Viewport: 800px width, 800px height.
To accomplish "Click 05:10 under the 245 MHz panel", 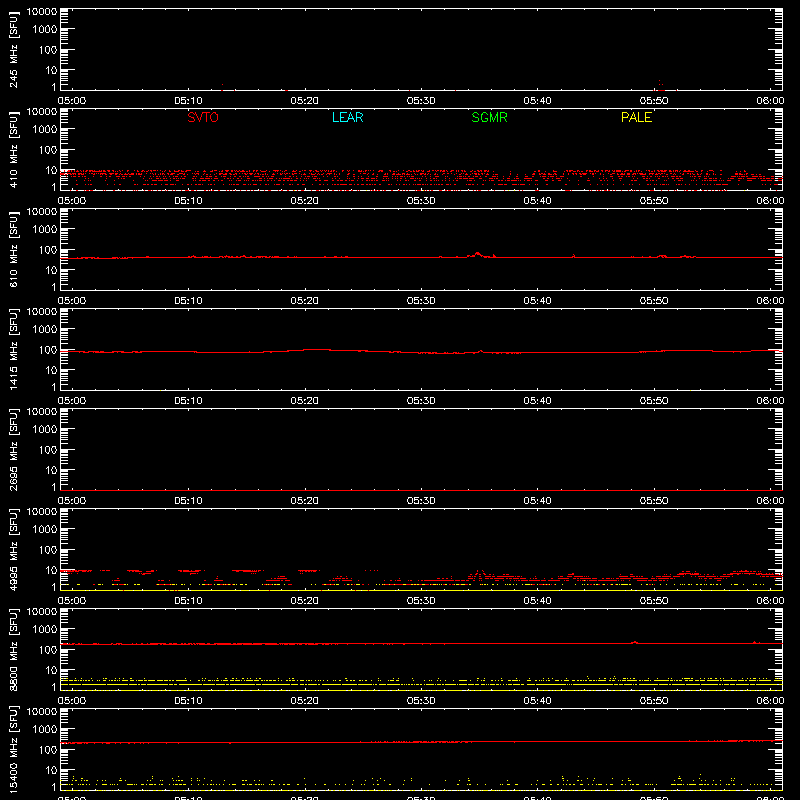I will [188, 101].
